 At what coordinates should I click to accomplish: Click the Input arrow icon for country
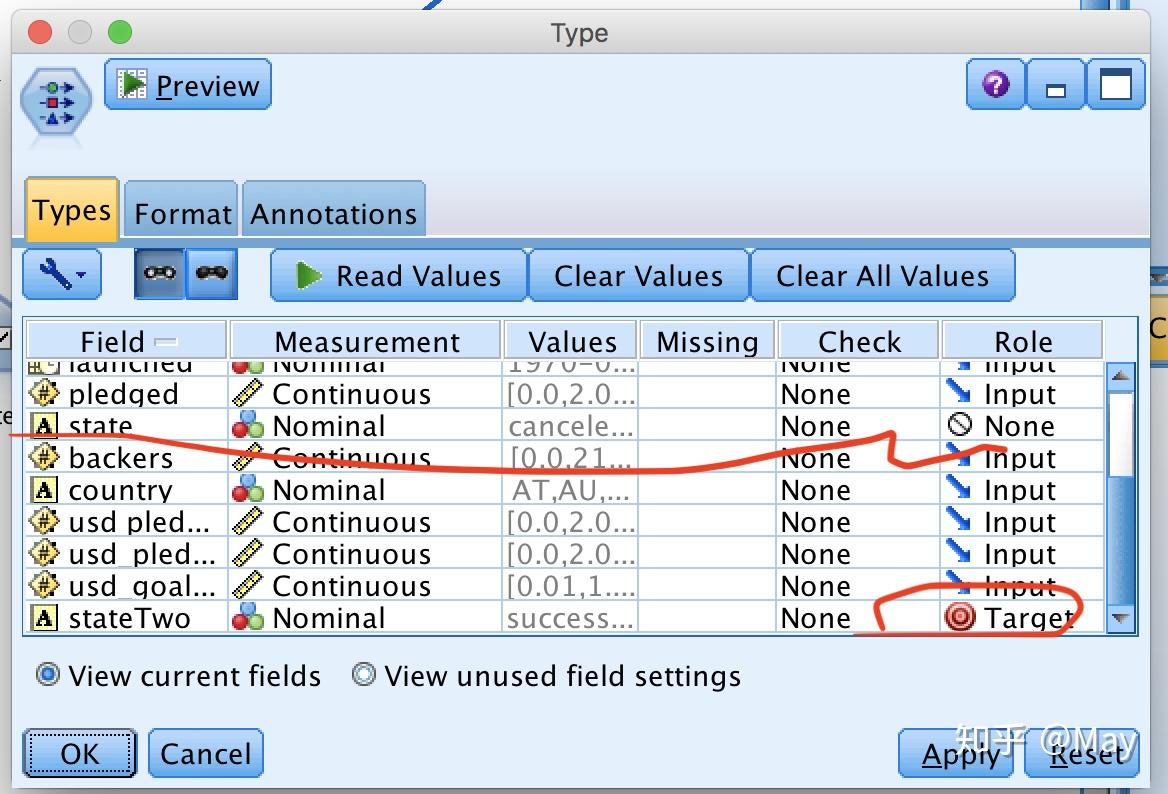pyautogui.click(x=959, y=487)
